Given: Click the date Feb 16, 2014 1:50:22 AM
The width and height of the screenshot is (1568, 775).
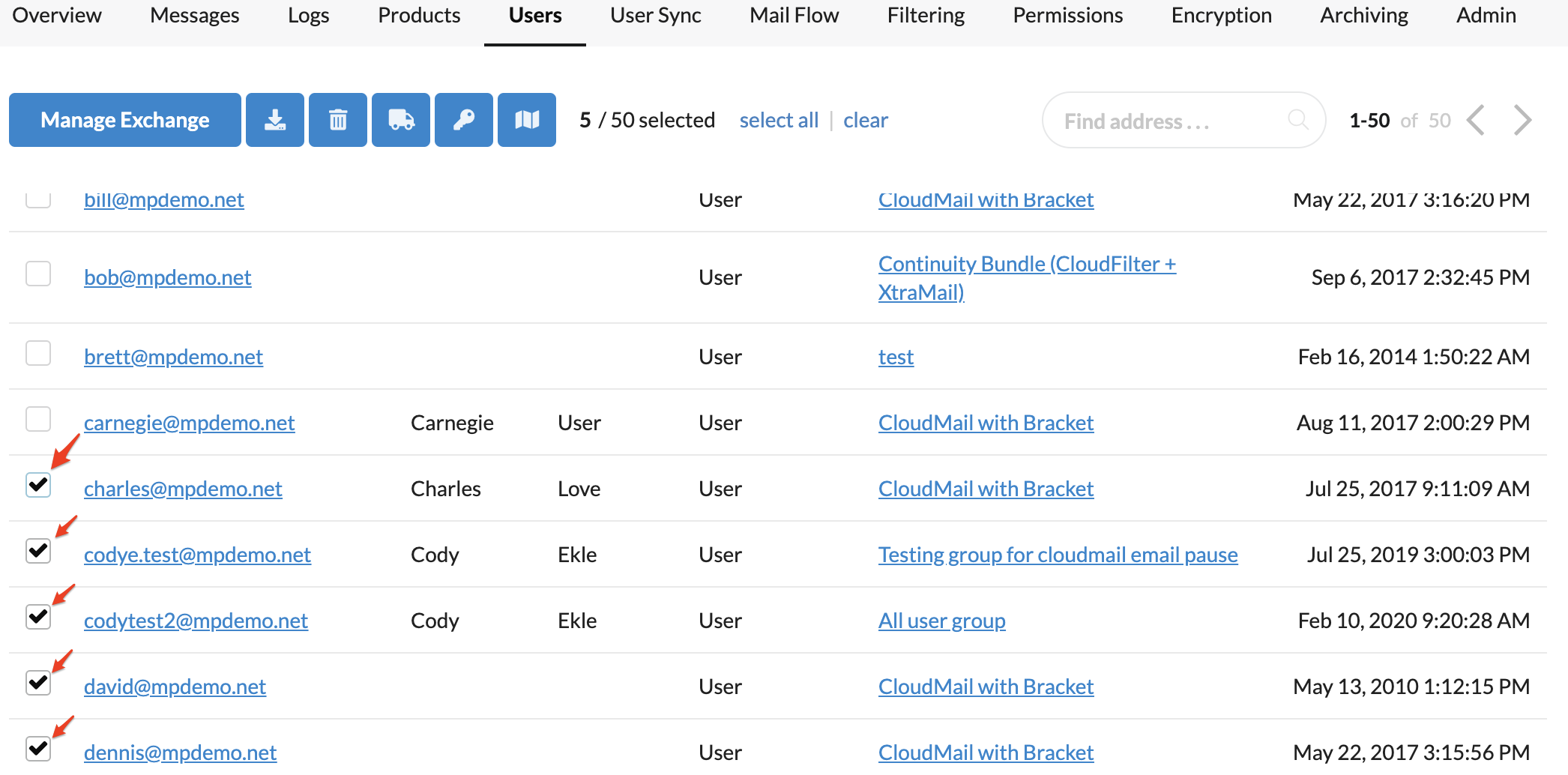Looking at the screenshot, I should 1414,357.
